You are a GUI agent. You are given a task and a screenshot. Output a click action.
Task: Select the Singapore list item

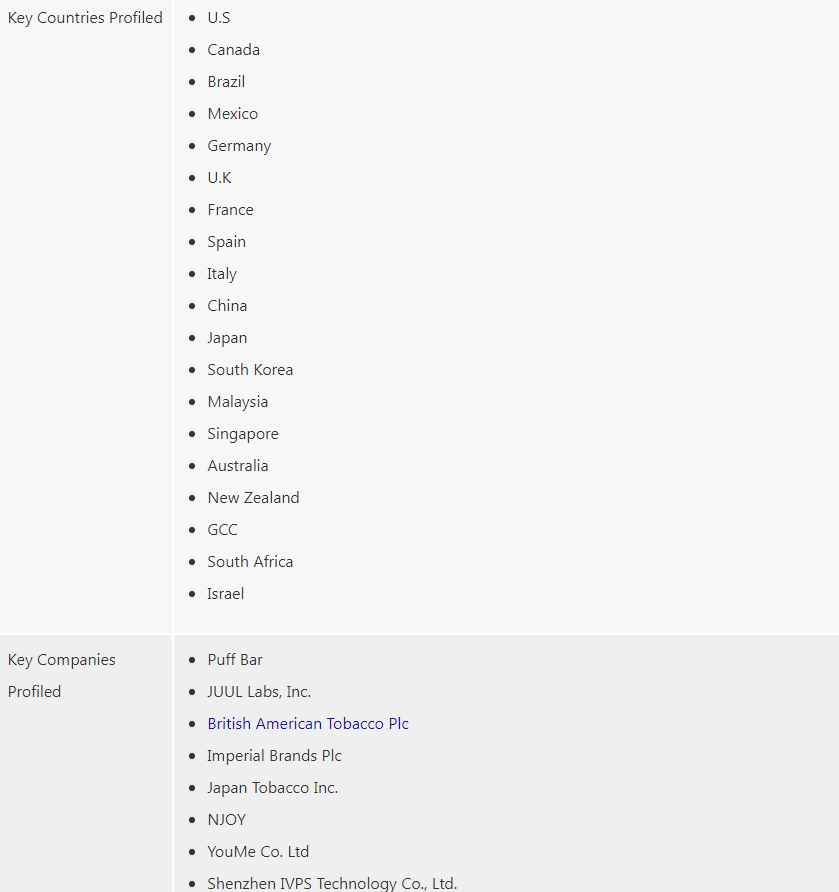(x=243, y=434)
